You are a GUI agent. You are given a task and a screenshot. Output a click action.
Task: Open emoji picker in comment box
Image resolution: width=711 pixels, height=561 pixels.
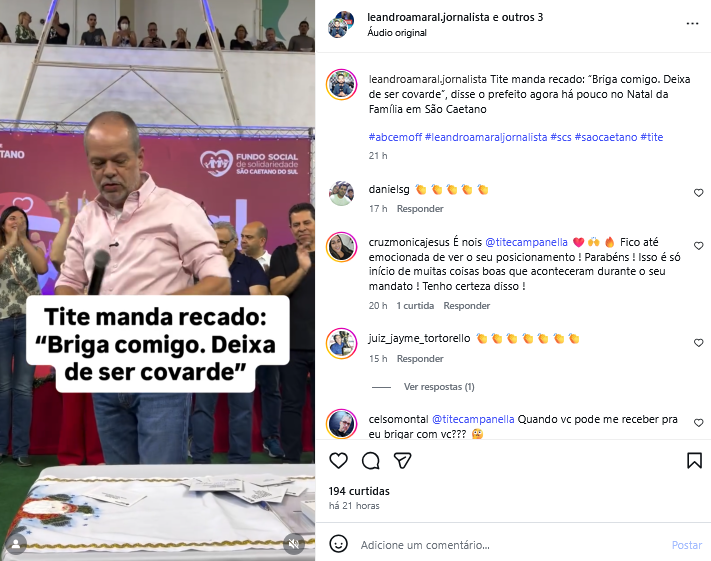coord(338,544)
